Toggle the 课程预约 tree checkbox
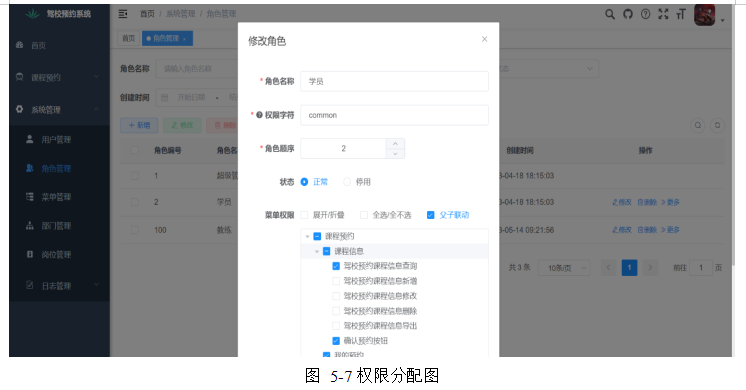The image size is (746, 390). [317, 236]
